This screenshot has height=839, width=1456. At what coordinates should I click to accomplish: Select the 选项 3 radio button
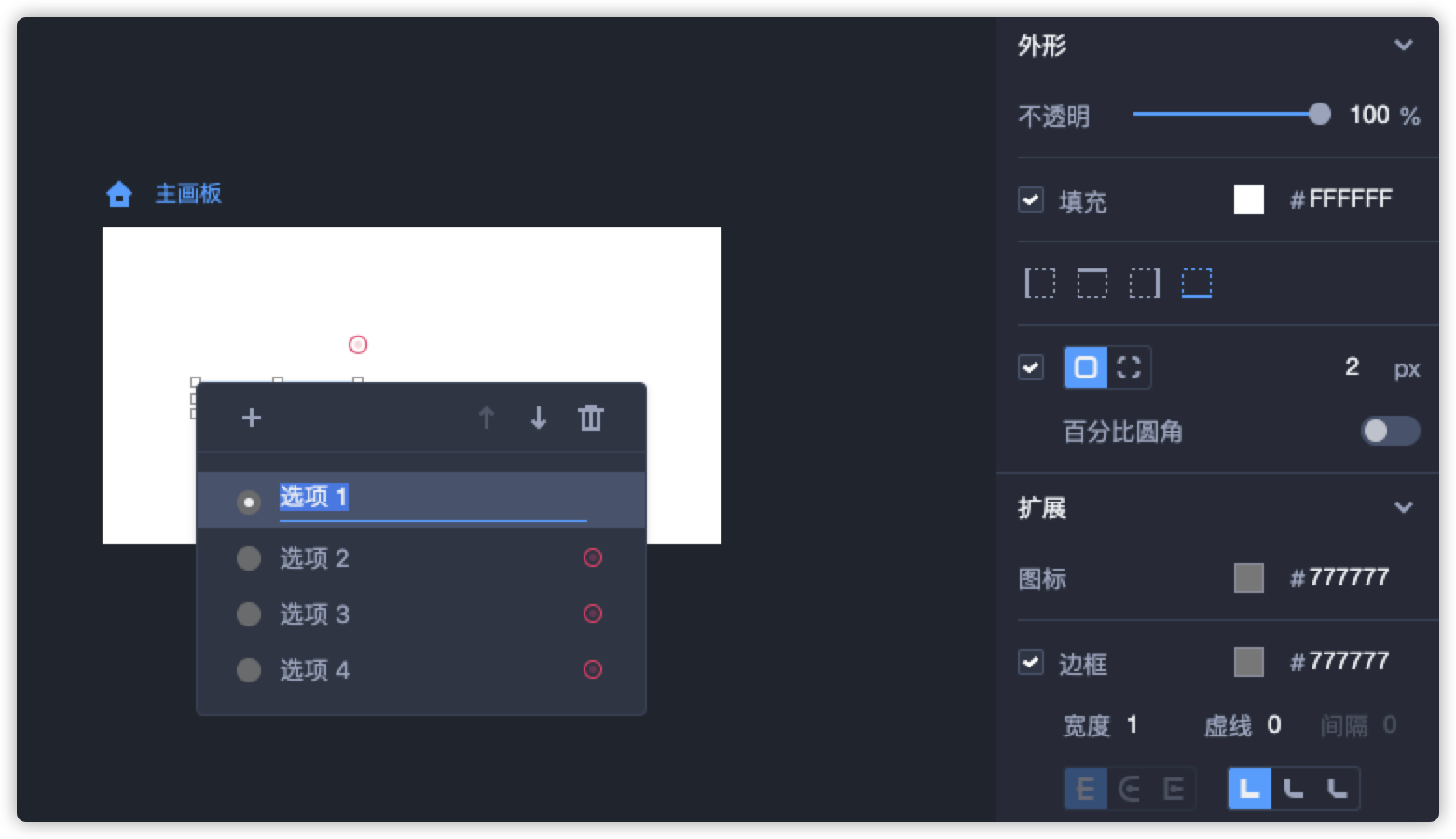coord(249,614)
